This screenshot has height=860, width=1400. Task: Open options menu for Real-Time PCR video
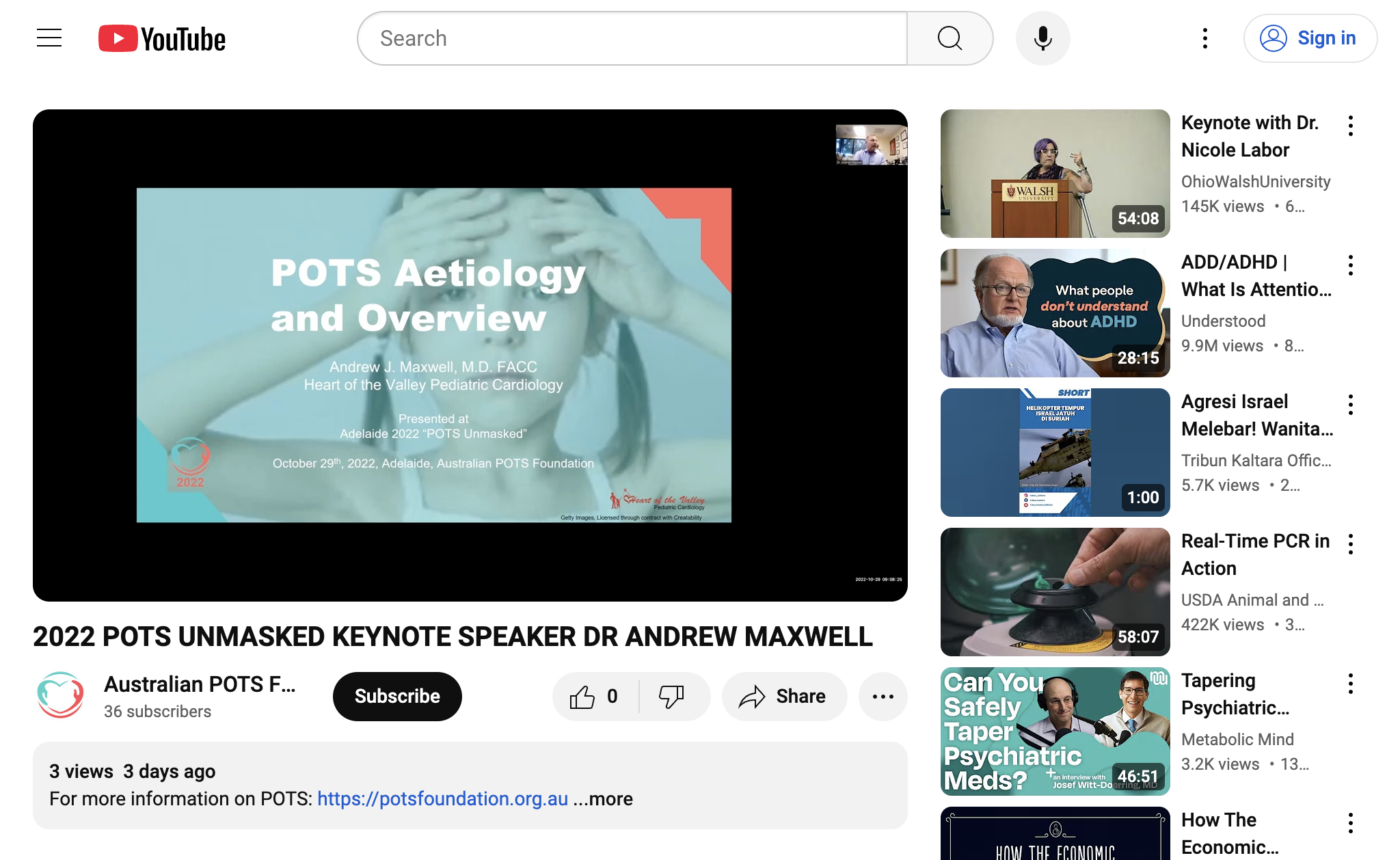pyautogui.click(x=1351, y=544)
